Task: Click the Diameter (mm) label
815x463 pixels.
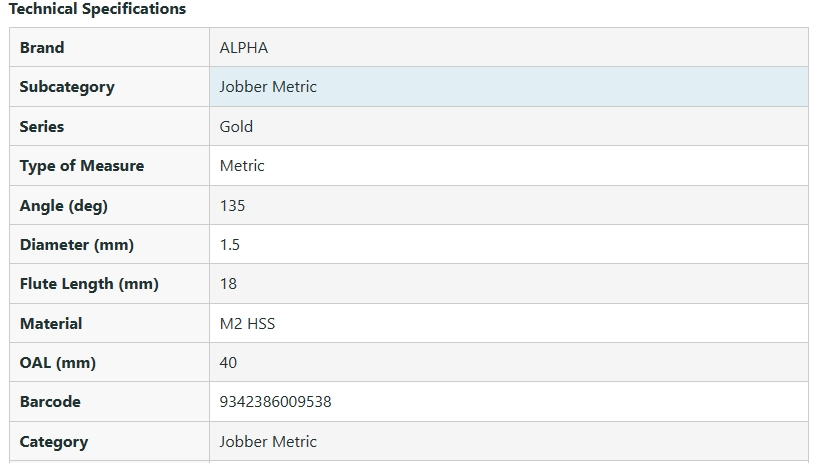Action: [x=77, y=245]
